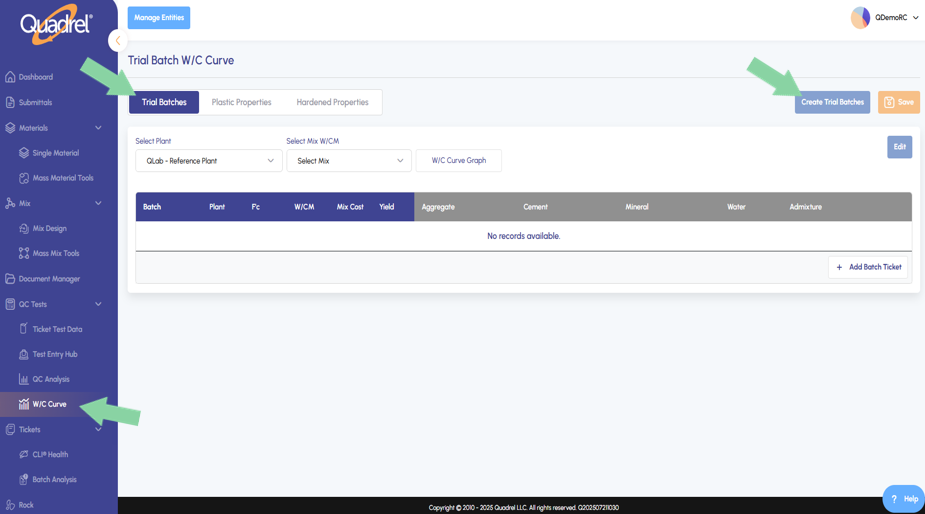The width and height of the screenshot is (925, 514).
Task: Click the plus icon of Add Batch Ticket
Action: tap(839, 267)
